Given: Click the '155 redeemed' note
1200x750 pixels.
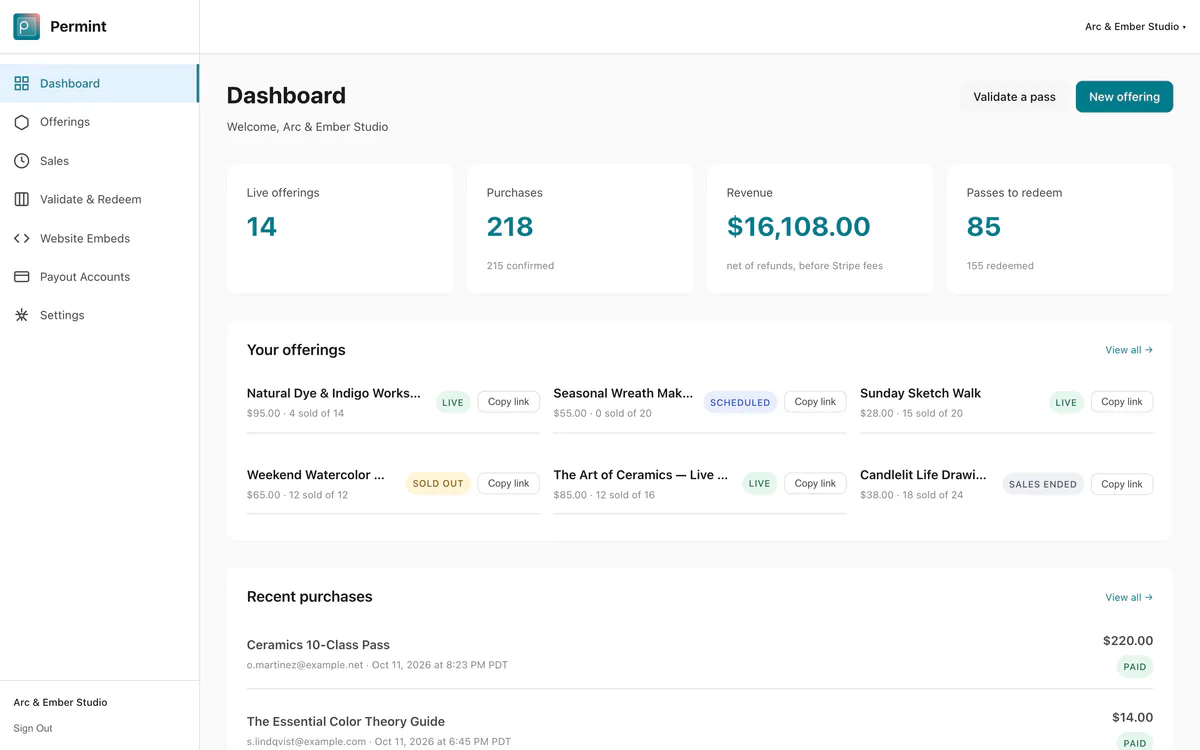Looking at the screenshot, I should [1000, 266].
